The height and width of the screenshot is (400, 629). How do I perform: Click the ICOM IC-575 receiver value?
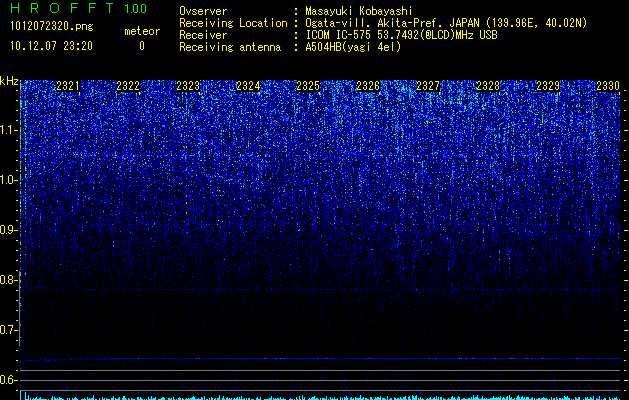401,35
